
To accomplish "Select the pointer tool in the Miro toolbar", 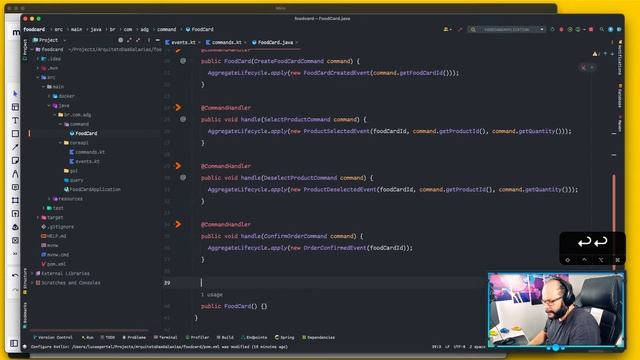I will tap(15, 93).
